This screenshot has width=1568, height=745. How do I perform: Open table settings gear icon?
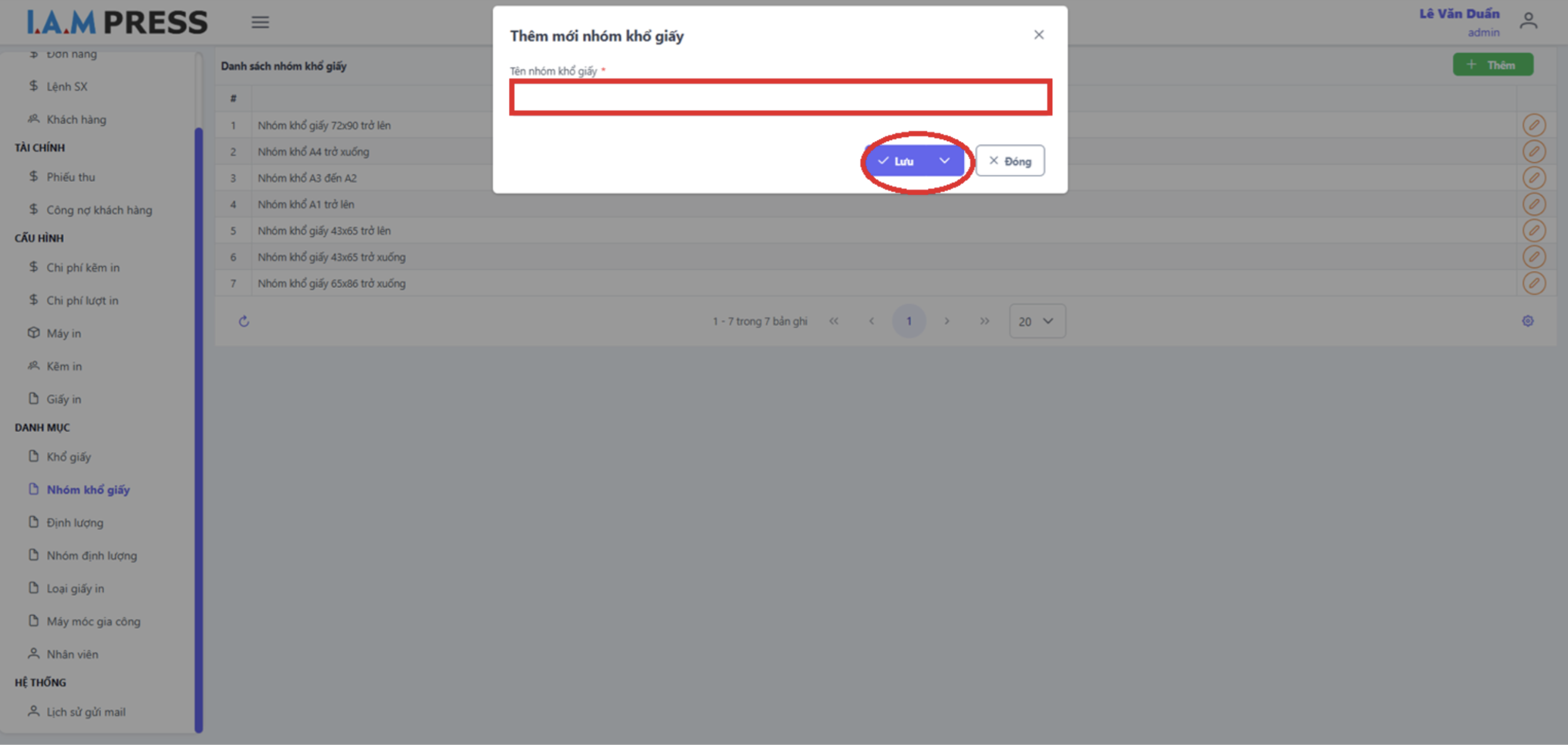(1527, 321)
